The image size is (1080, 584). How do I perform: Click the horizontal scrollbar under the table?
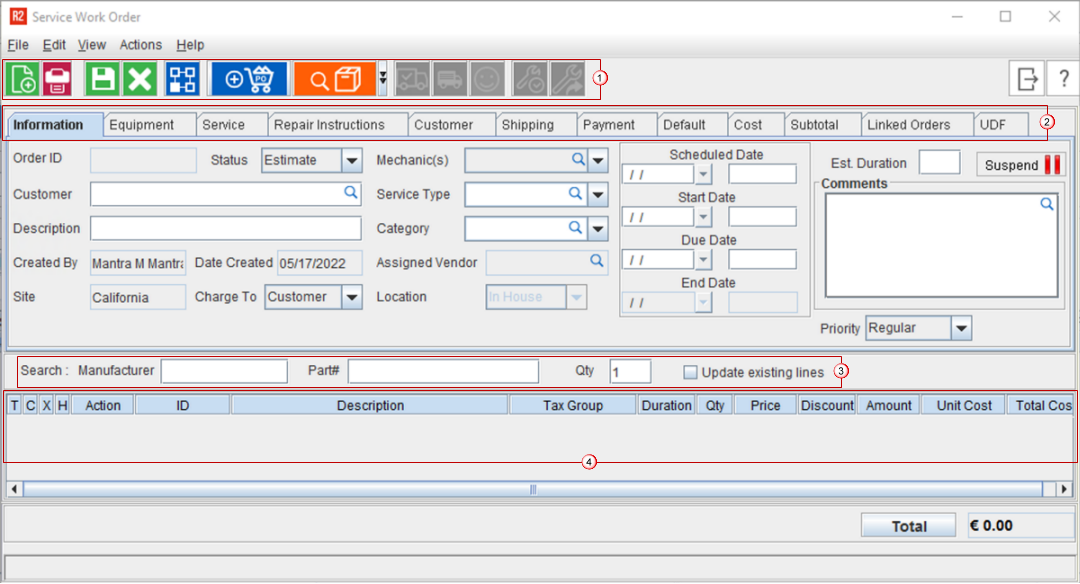click(x=532, y=489)
